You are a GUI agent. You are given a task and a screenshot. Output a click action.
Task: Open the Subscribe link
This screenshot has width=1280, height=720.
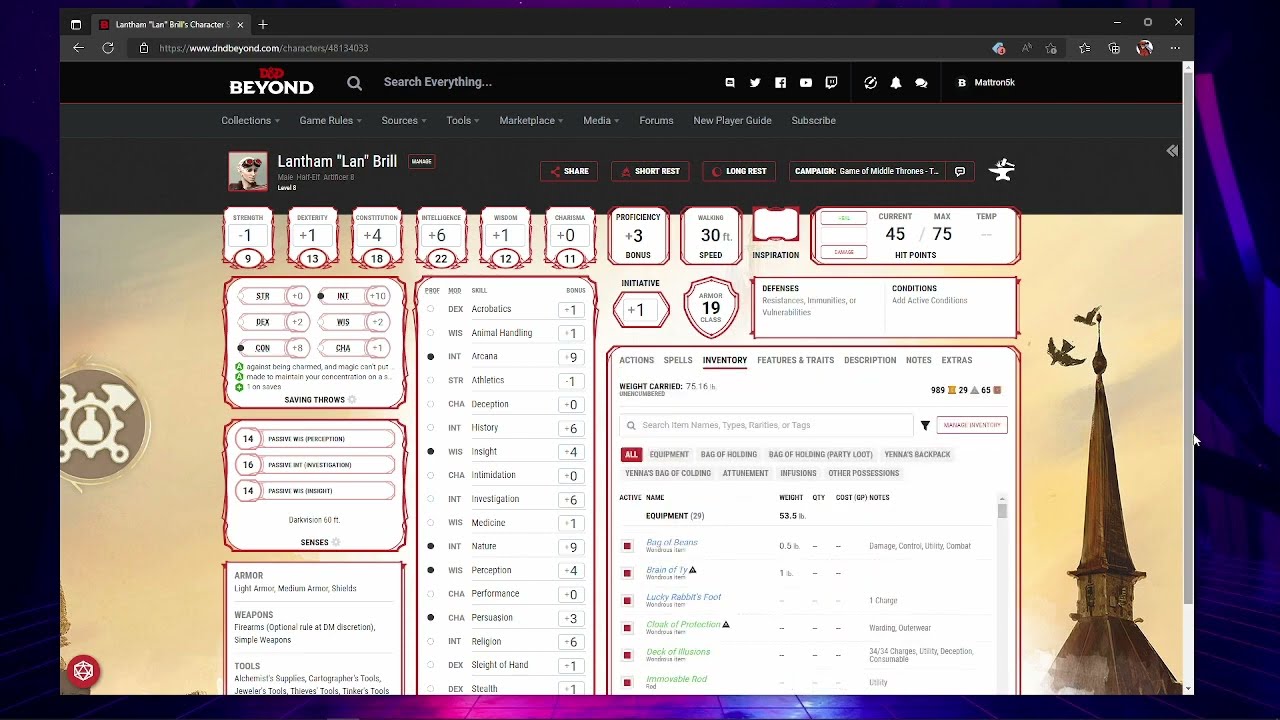pos(814,120)
